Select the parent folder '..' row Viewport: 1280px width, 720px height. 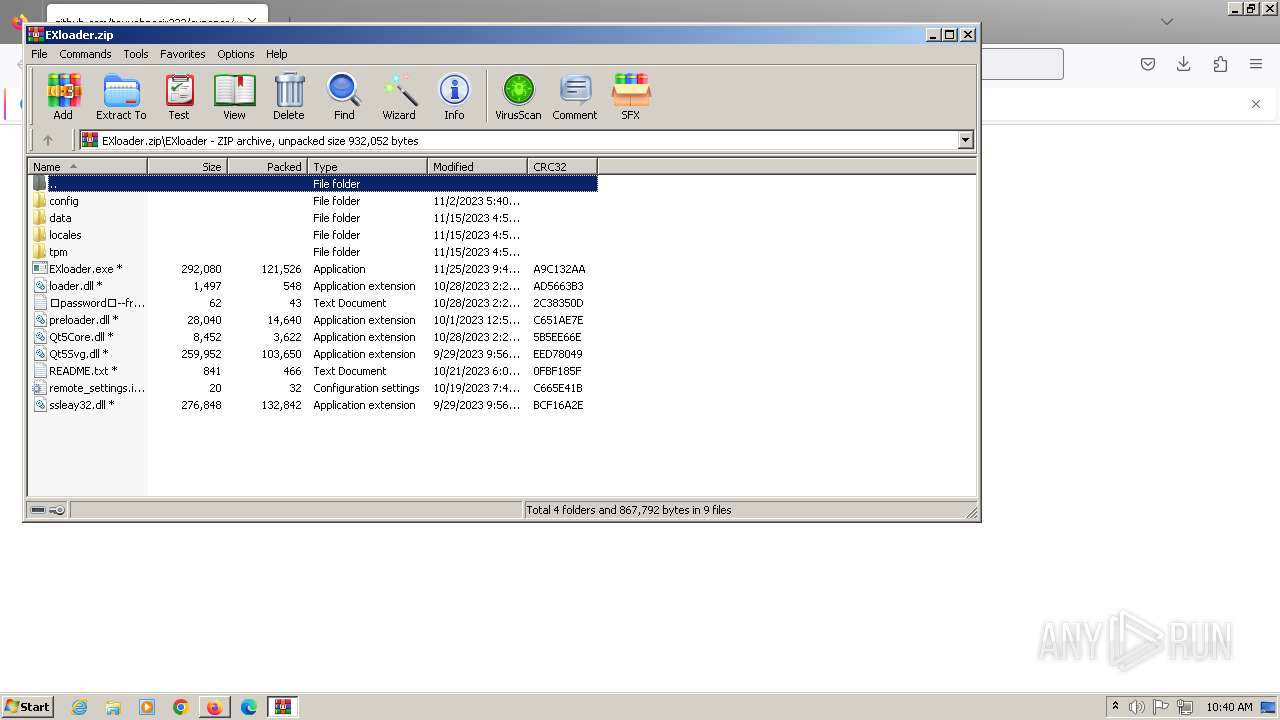tap(313, 184)
